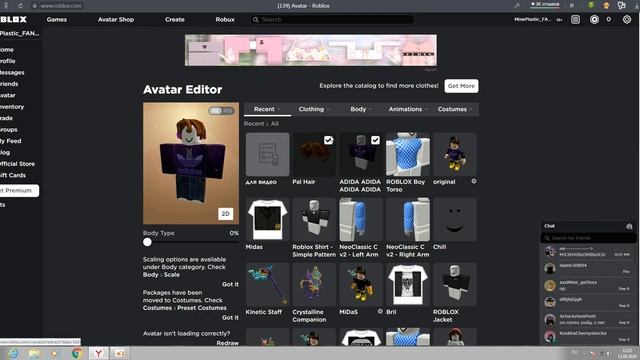Image resolution: width=640 pixels, height=360 pixels.
Task: Open the pink banner advertisement
Action: pos(311,50)
